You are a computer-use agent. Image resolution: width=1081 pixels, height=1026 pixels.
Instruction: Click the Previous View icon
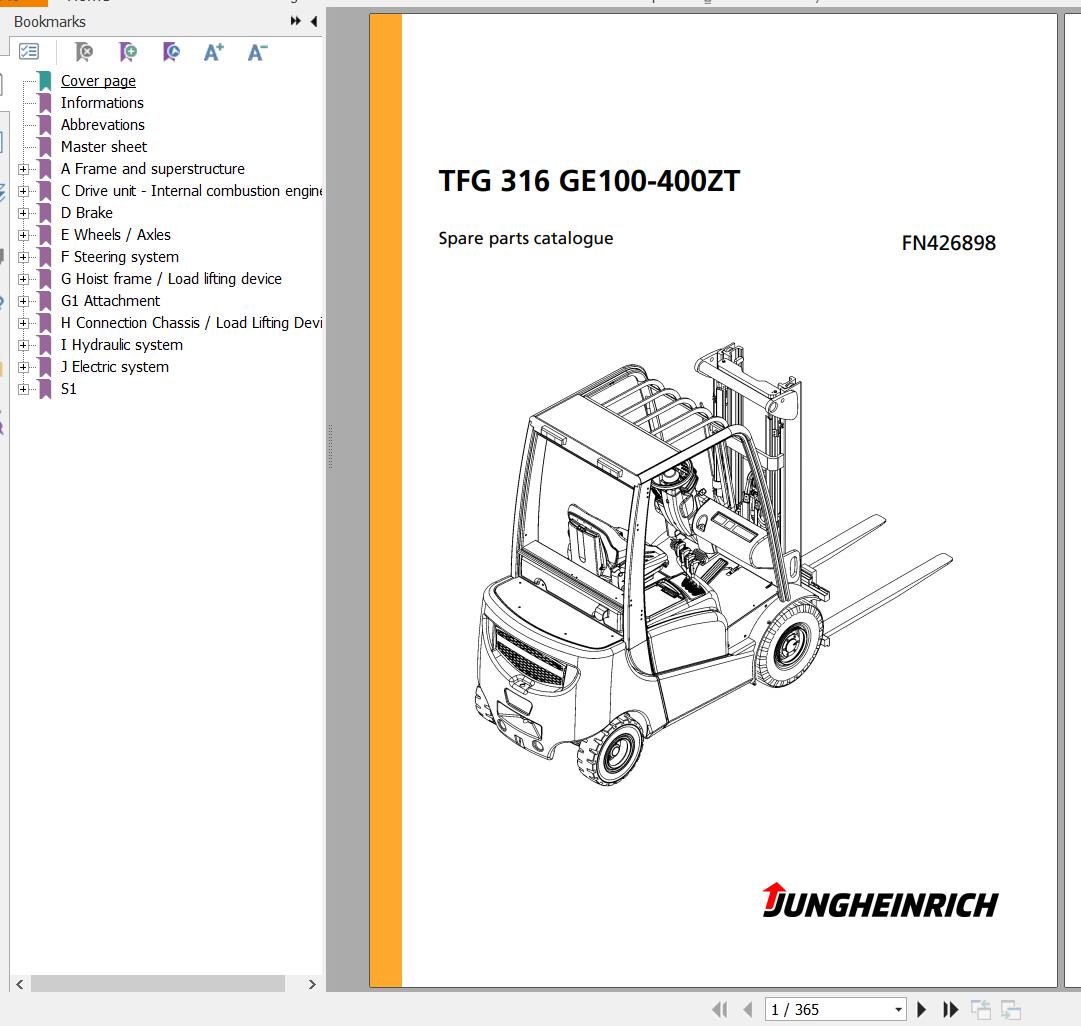[981, 1009]
